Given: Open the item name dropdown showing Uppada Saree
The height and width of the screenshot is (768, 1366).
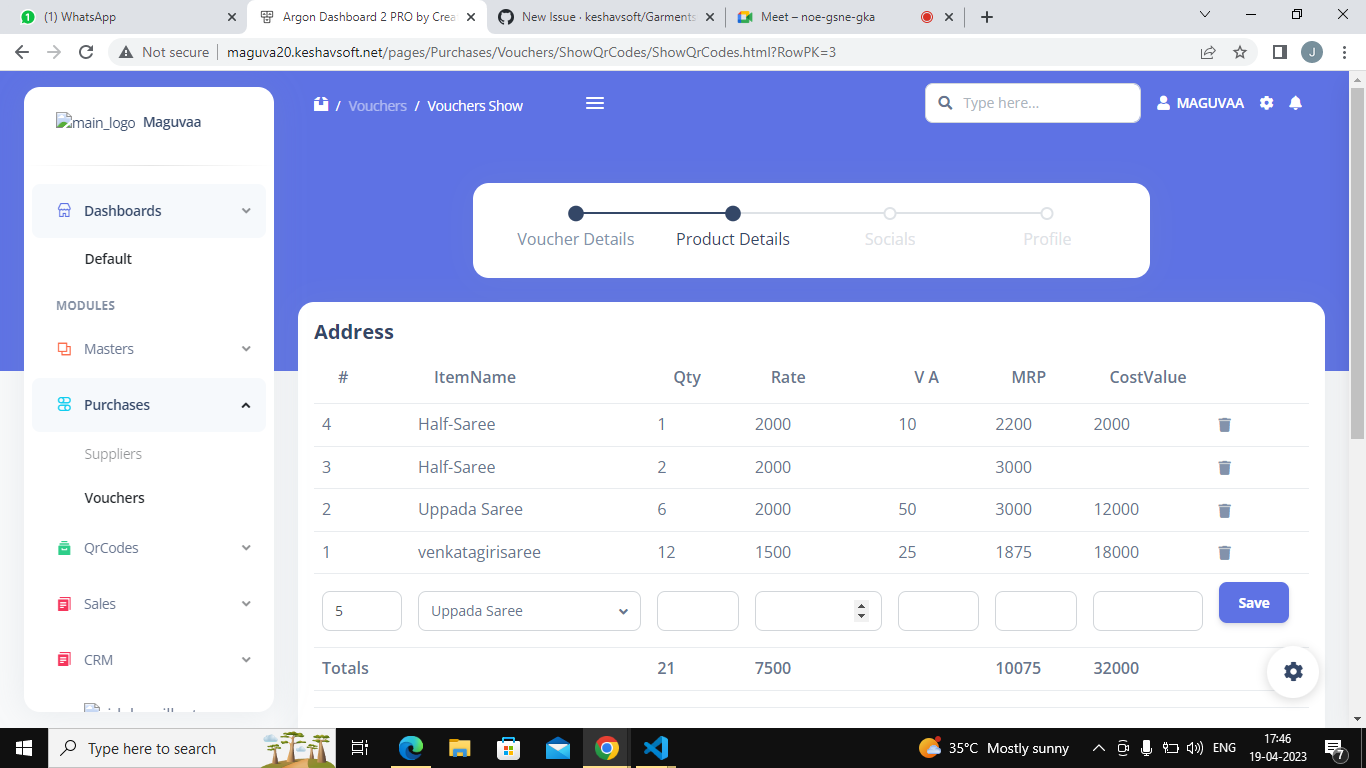Looking at the screenshot, I should (x=528, y=610).
